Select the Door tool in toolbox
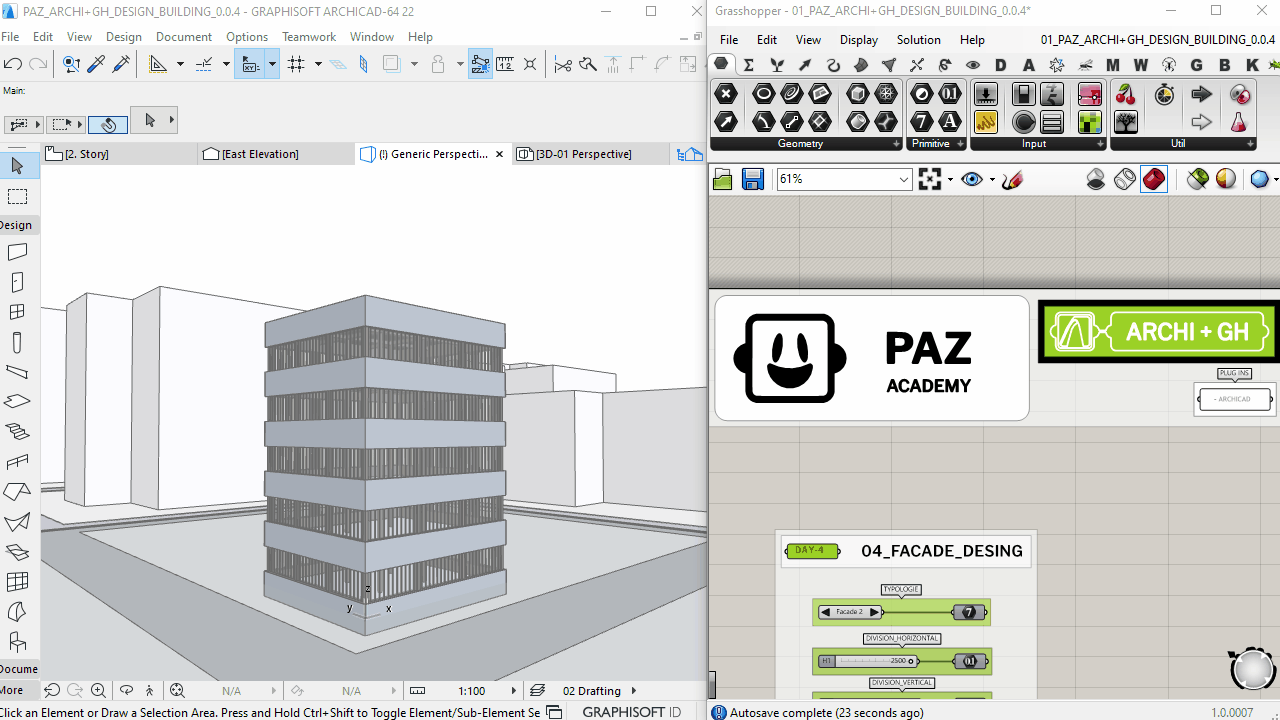This screenshot has width=1280, height=720. click(17, 283)
